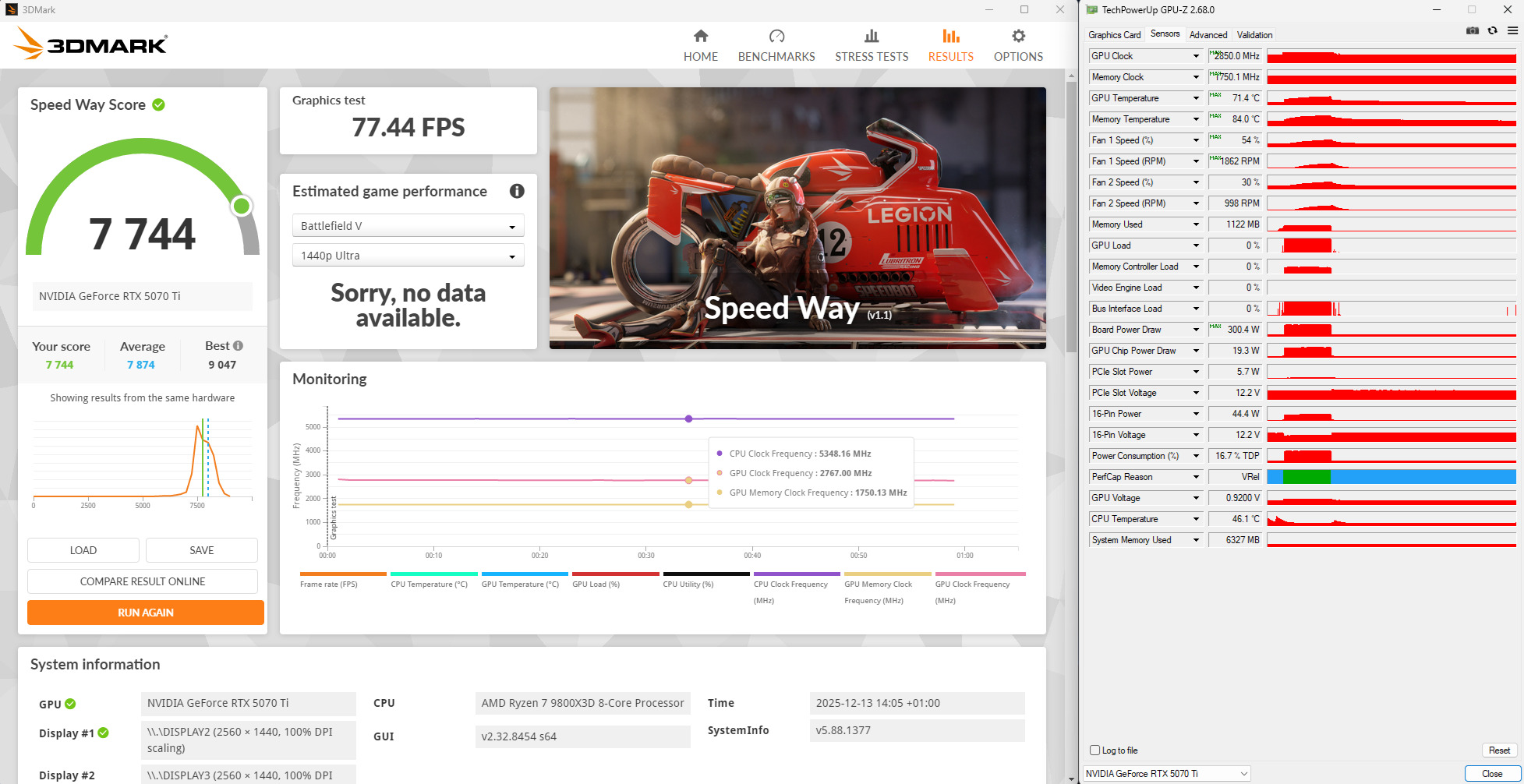Open the Fan 1 Speed (%) sensor dropdown
Viewport: 1524px width, 784px height.
1196,140
